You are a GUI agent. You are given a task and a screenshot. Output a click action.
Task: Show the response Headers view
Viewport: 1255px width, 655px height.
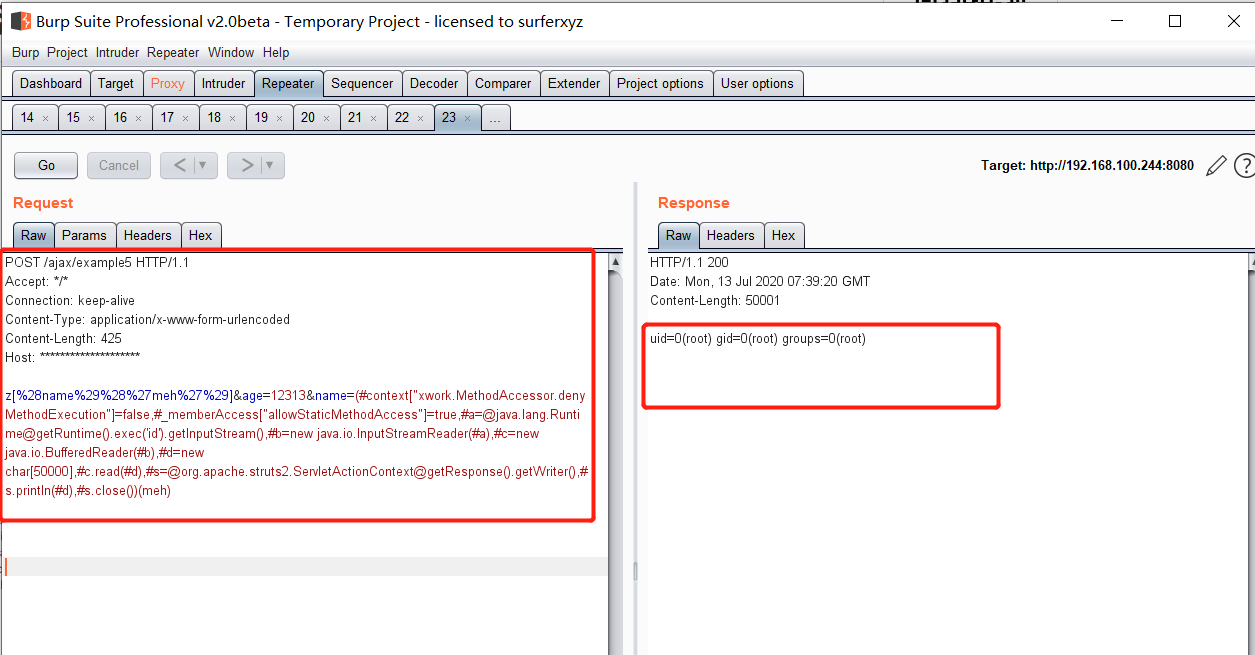click(x=731, y=235)
